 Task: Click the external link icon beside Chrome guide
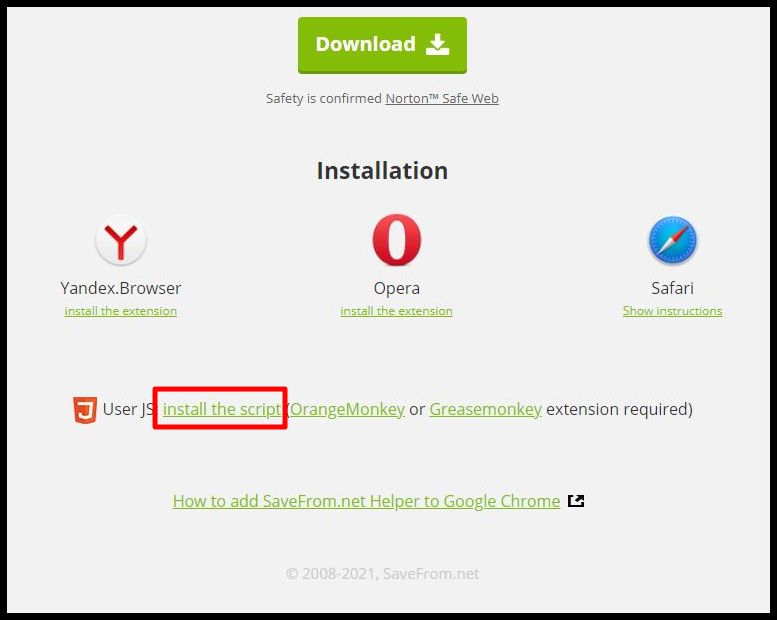click(x=576, y=501)
